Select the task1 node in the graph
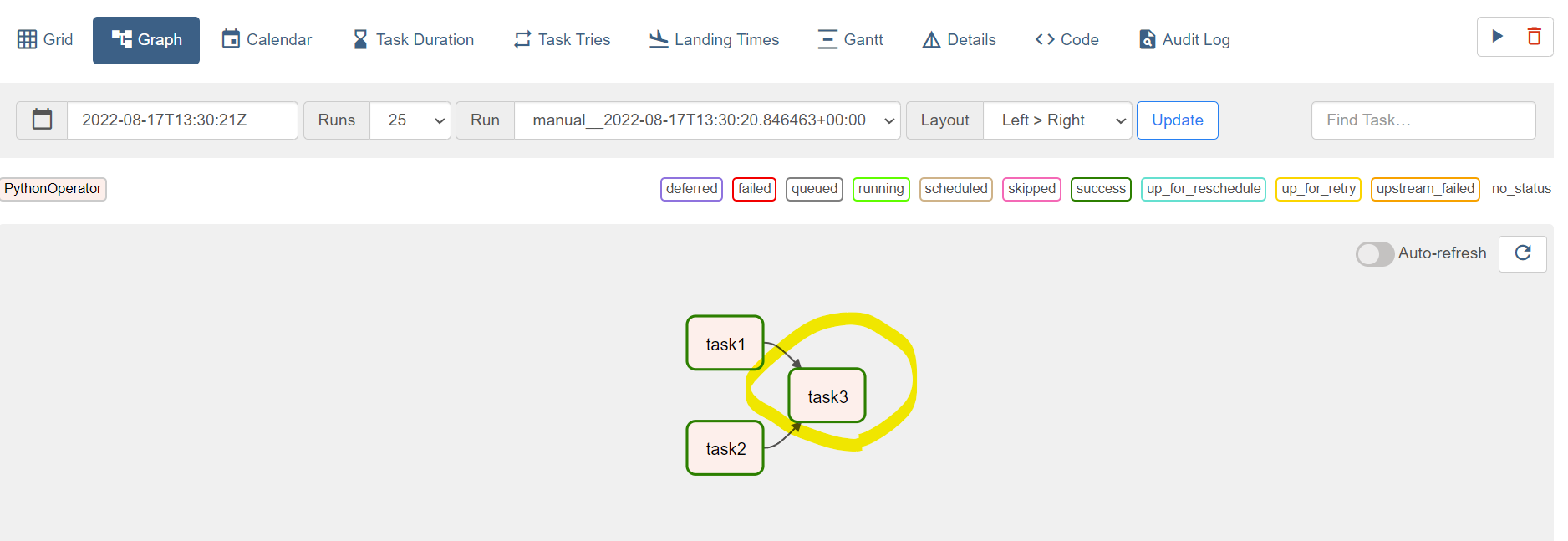Screen dimensions: 1568x541 point(725,343)
